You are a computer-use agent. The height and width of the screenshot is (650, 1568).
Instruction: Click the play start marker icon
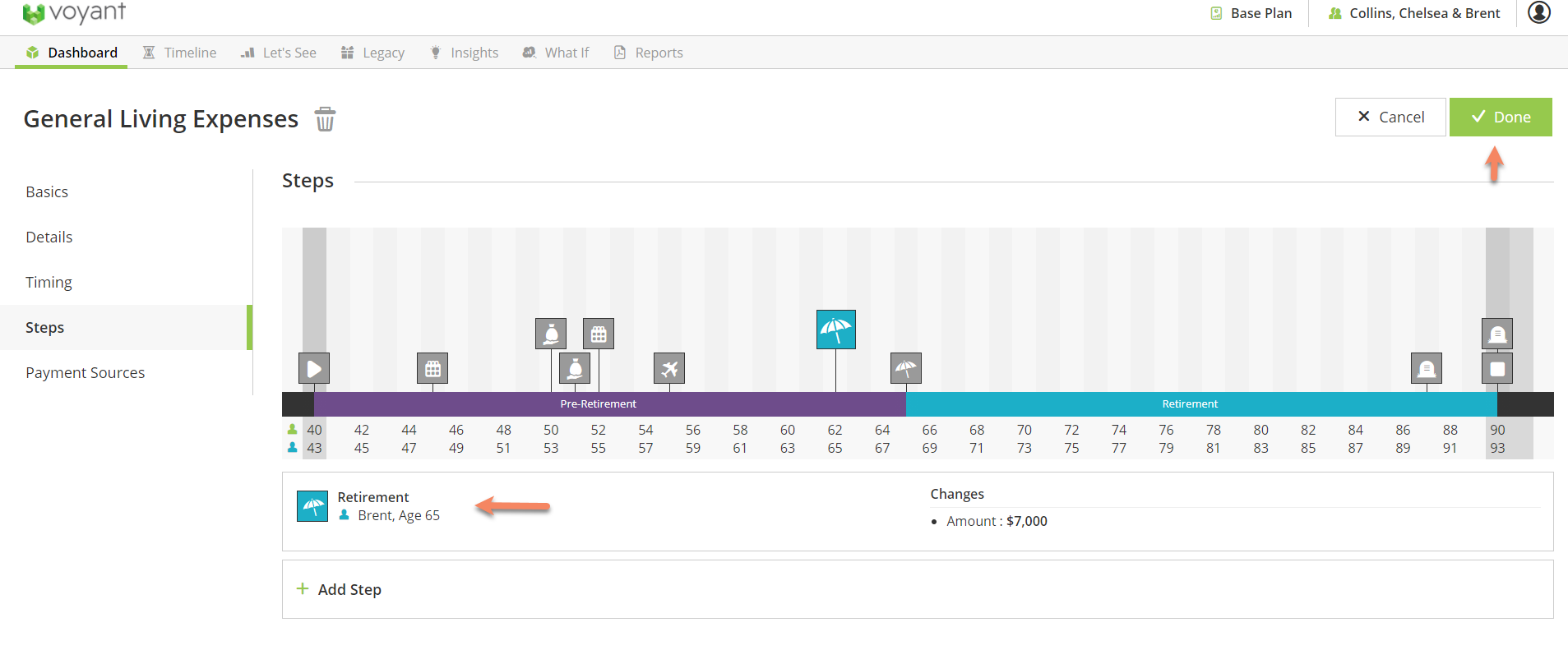(x=314, y=369)
